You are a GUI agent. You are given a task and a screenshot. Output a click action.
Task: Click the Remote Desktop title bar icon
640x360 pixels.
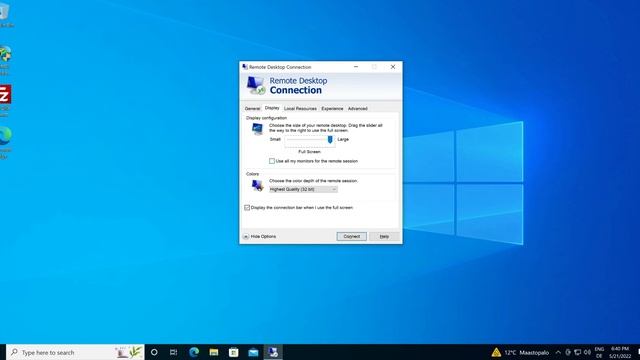[245, 67]
